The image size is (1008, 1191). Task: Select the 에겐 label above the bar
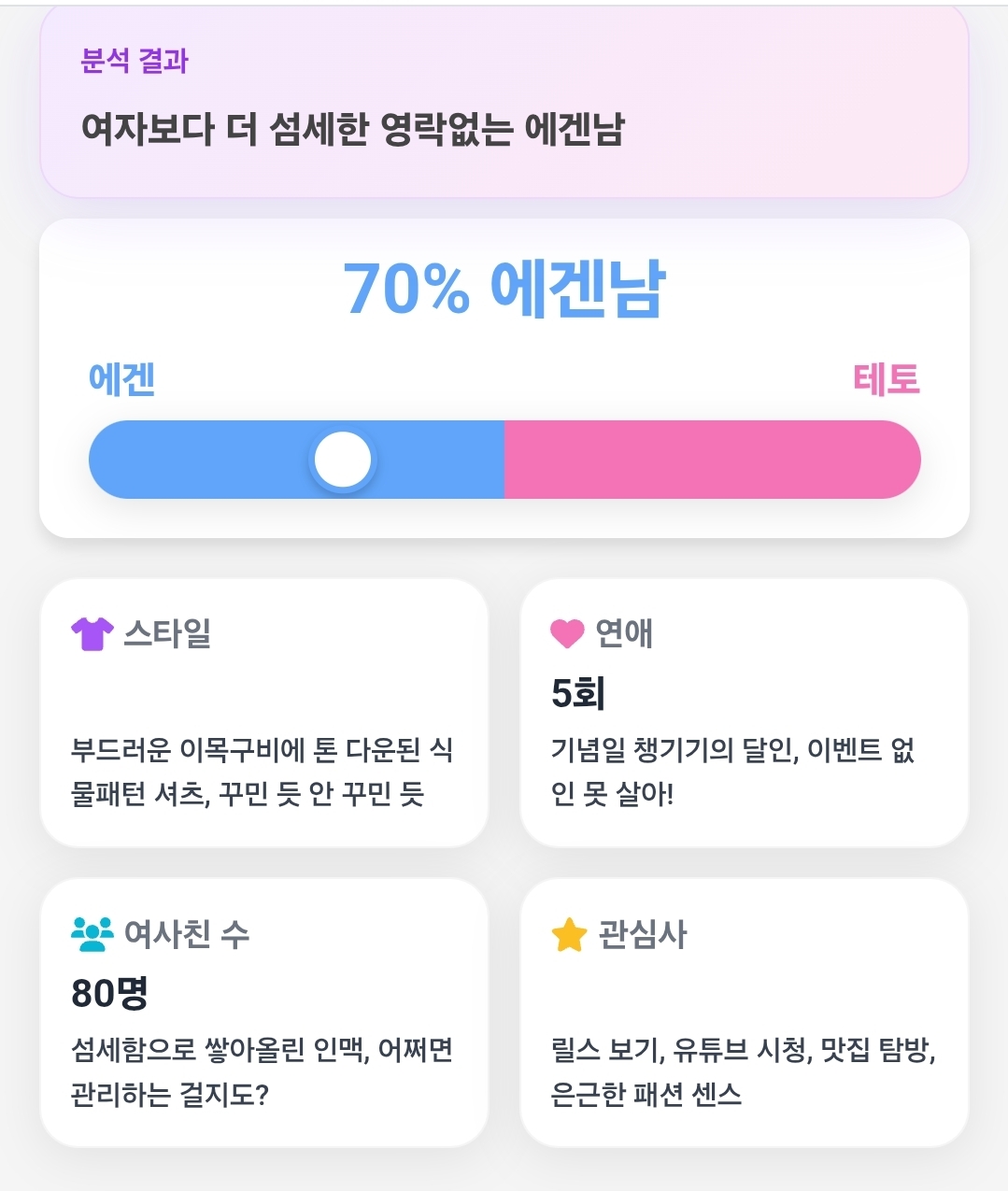coord(121,379)
